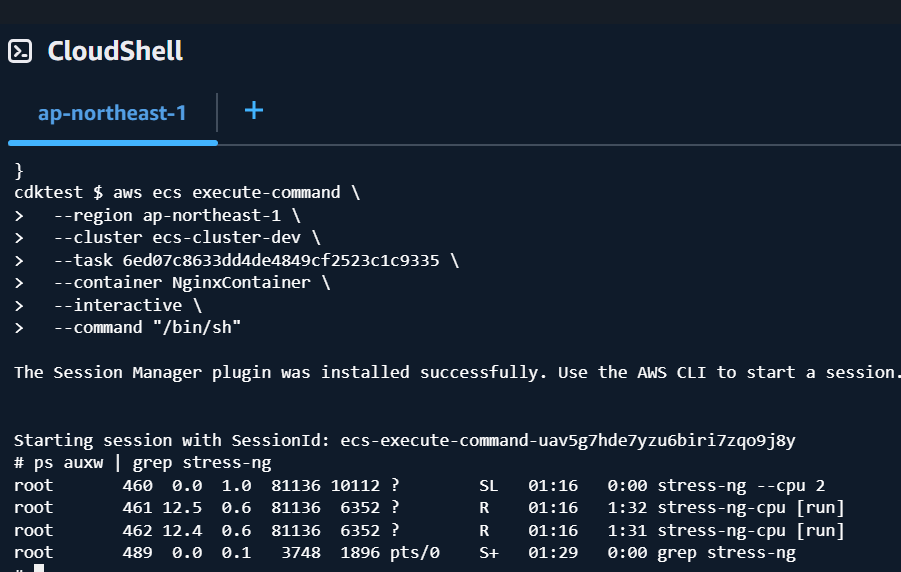Click the '--region ap-northeast-1' argument line
The image size is (901, 572).
tap(177, 216)
